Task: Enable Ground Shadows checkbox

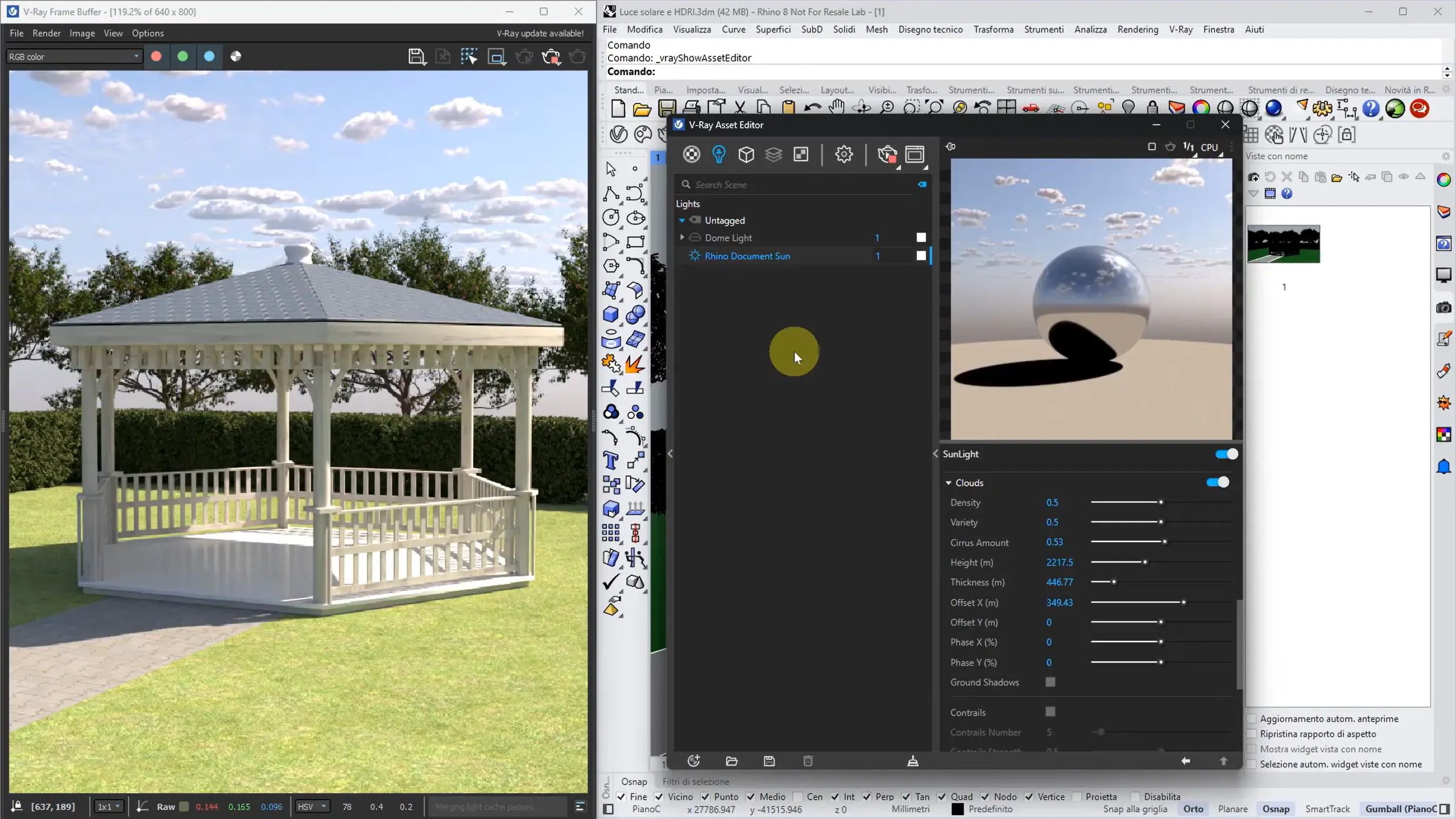Action: [1050, 682]
